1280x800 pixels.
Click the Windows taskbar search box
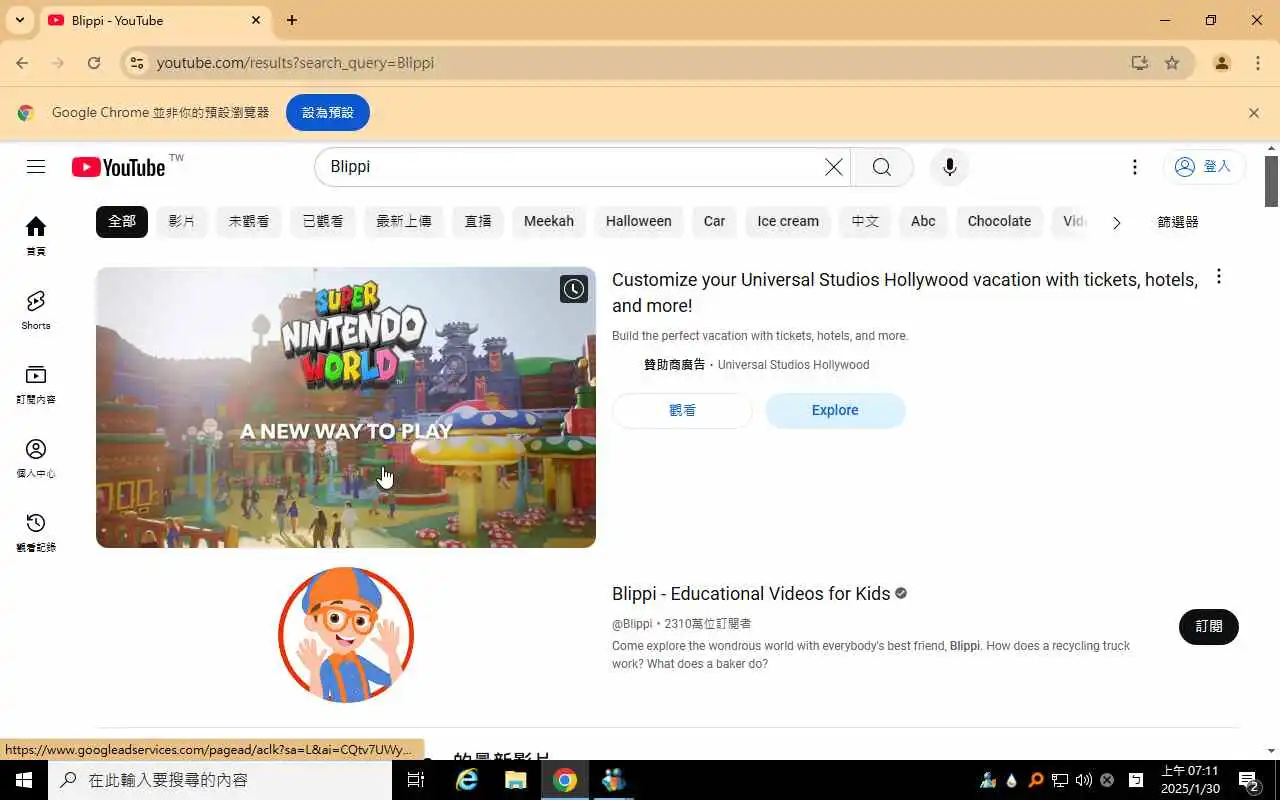coord(220,780)
